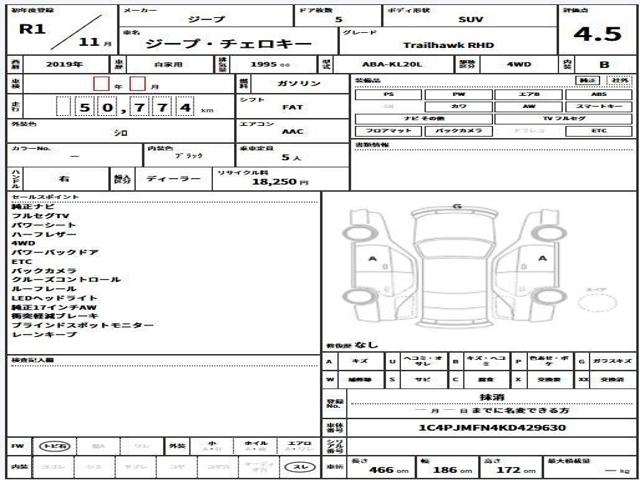Click the interior color ブラック

tap(189, 156)
